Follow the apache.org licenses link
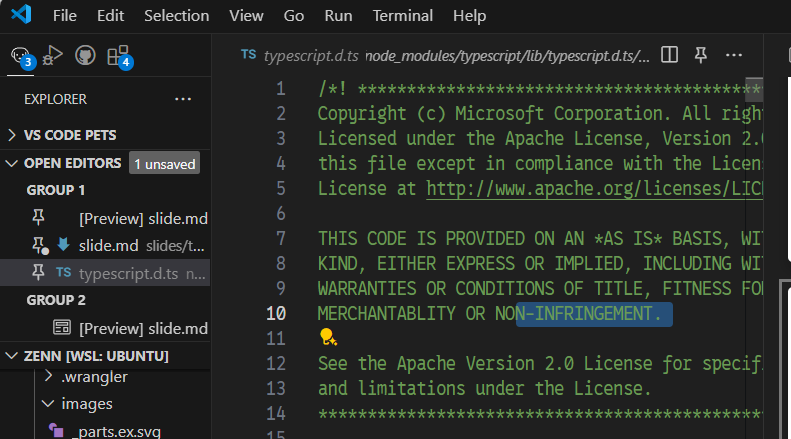Viewport: 791px width, 439px height. [594, 189]
